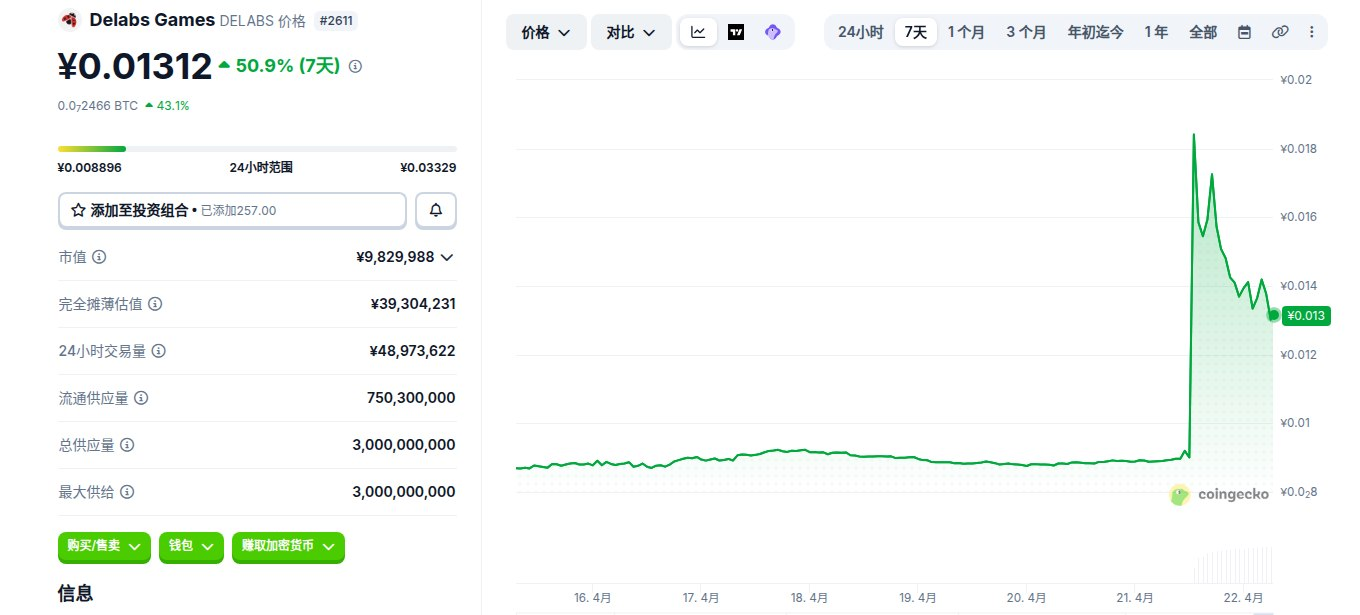Click the bell price alert button
This screenshot has height=615, width=1360.
tap(436, 210)
